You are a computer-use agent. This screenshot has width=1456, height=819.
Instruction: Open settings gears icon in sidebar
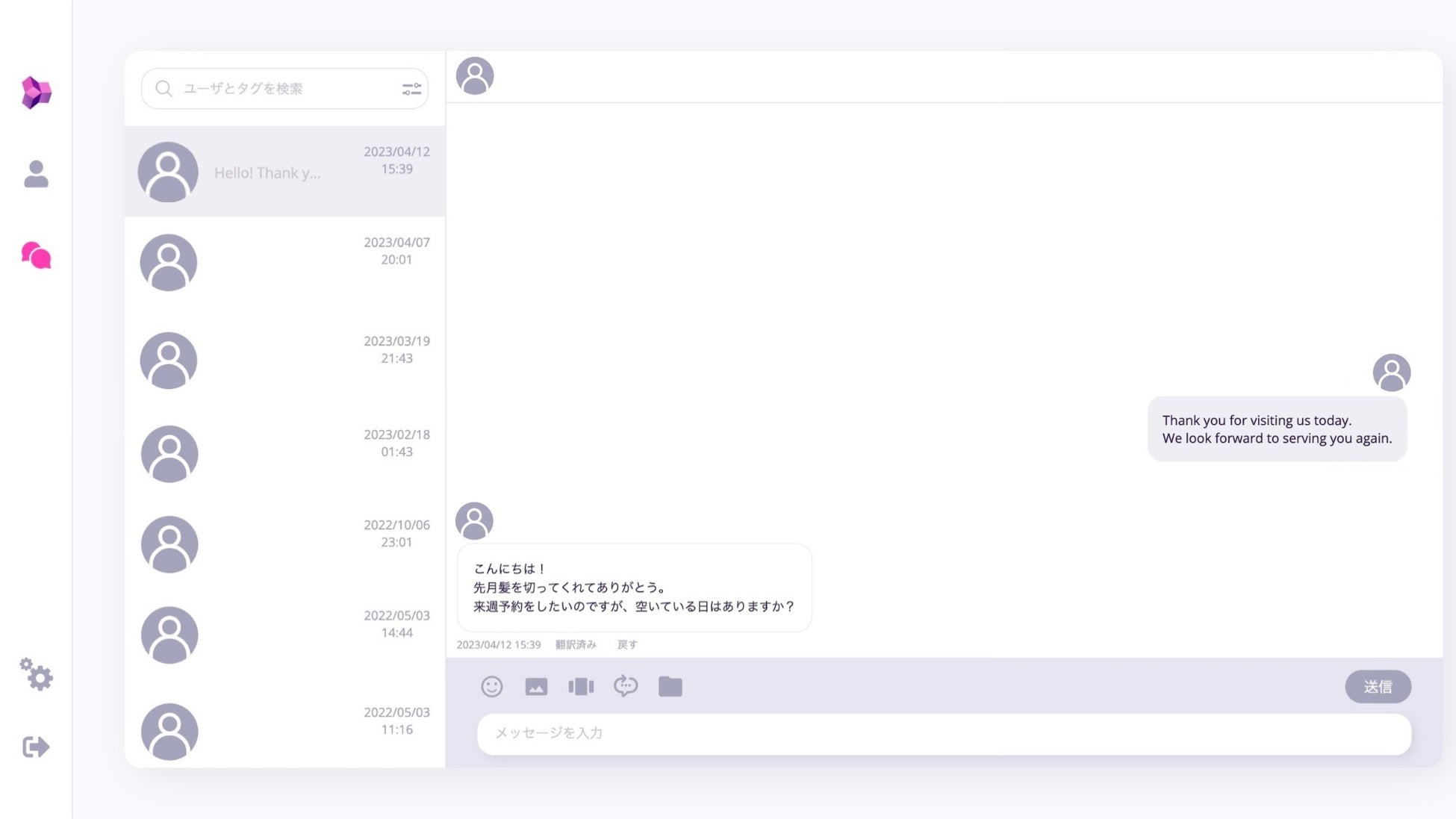[36, 674]
